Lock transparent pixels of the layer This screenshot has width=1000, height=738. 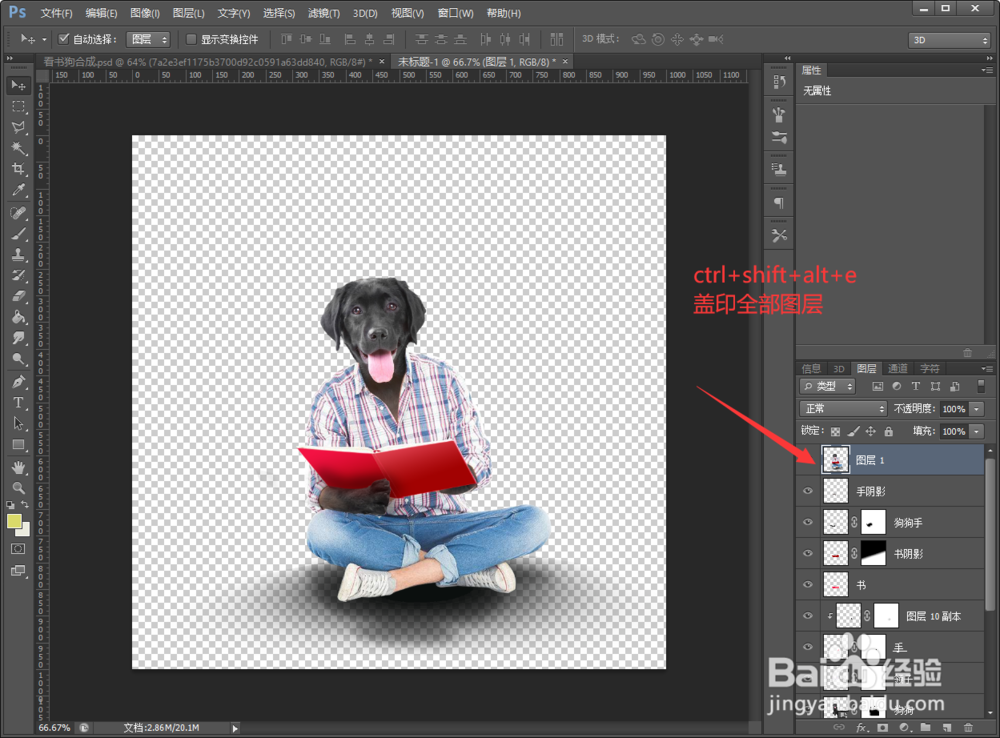(x=835, y=431)
